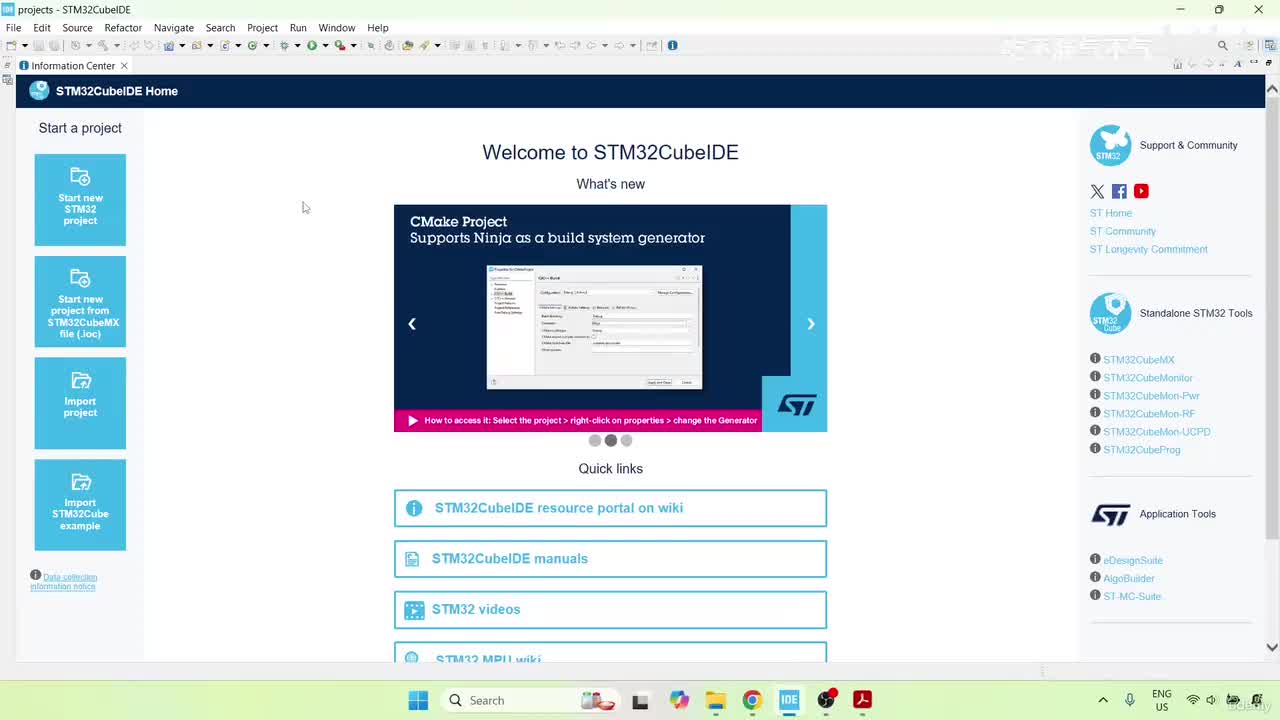Click the CMake Project slide thumbnail image
The width and height of the screenshot is (1280, 720).
tap(594, 327)
